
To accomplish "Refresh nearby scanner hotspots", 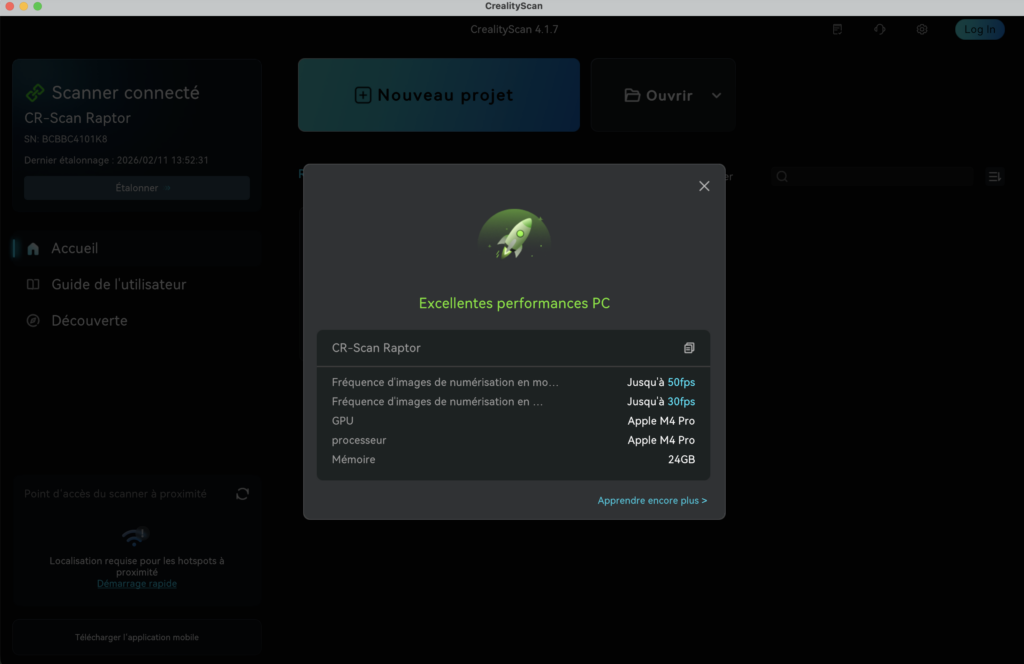I will 242,494.
